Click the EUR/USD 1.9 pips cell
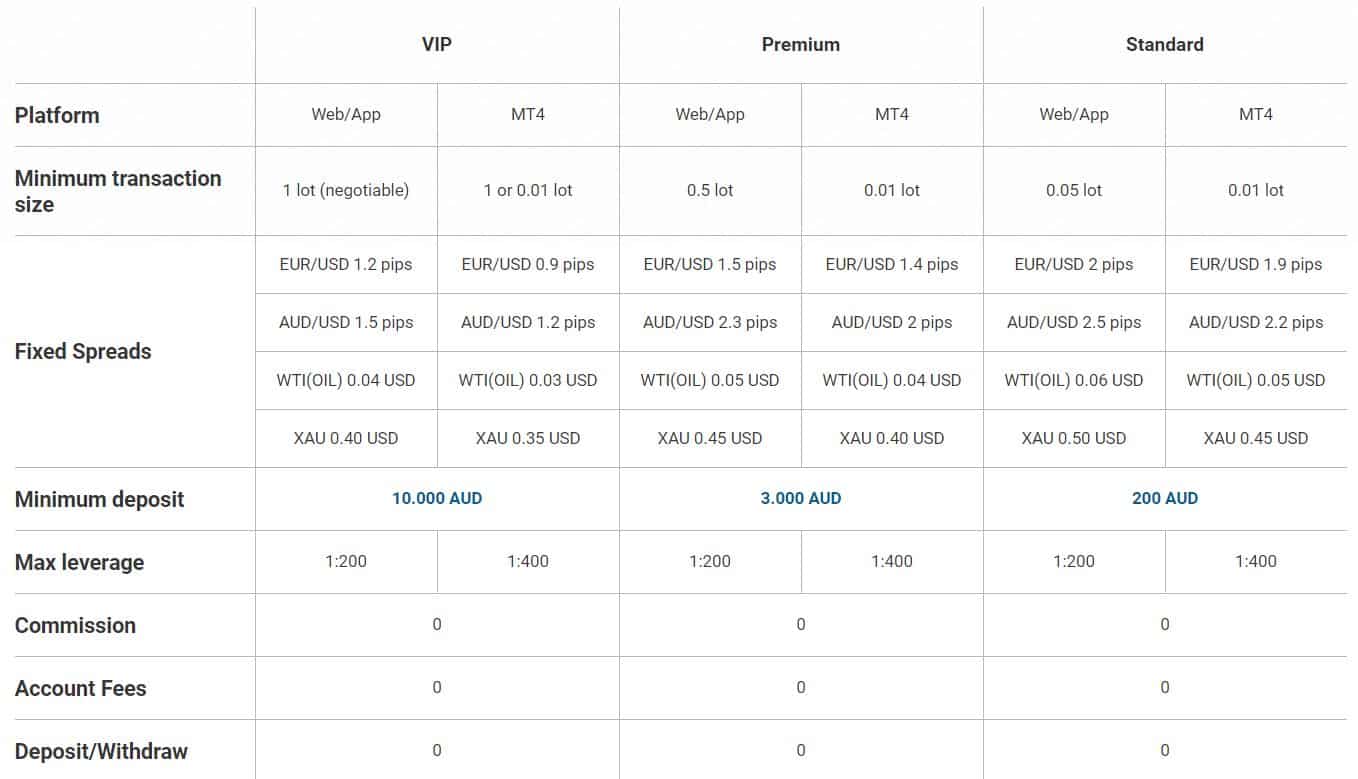The image size is (1358, 779). click(1256, 265)
